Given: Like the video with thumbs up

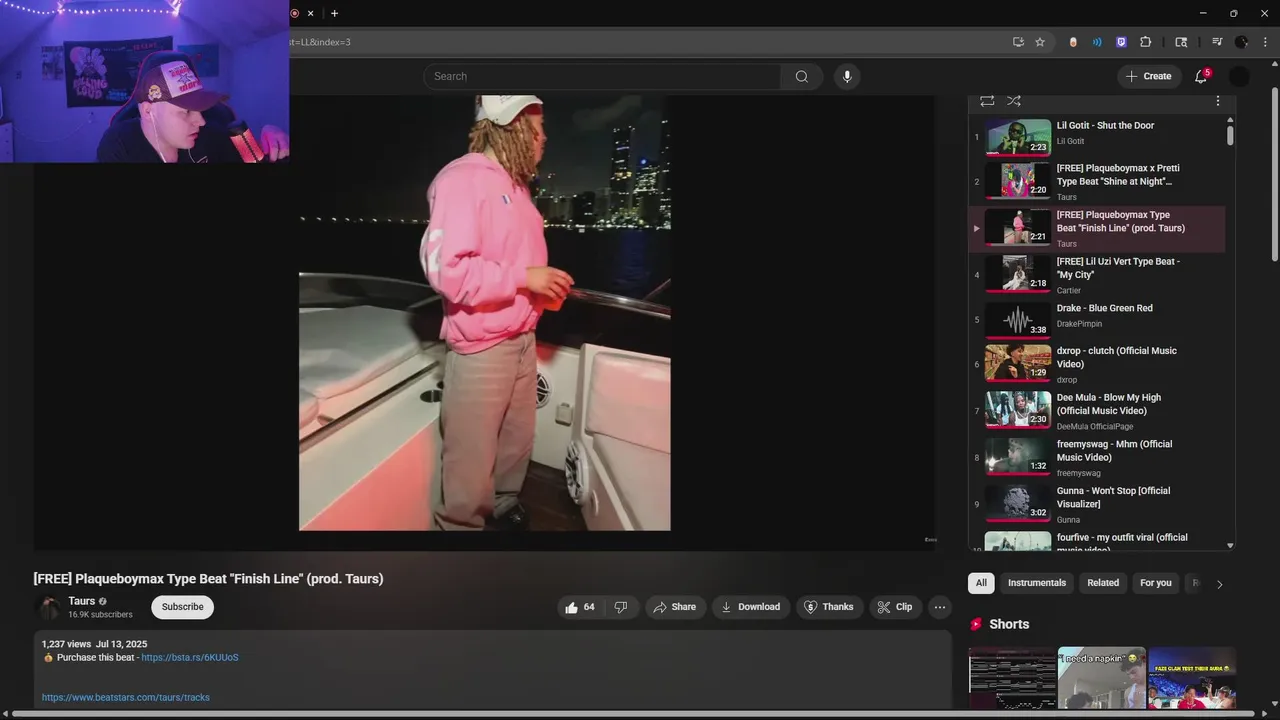Looking at the screenshot, I should pyautogui.click(x=580, y=607).
